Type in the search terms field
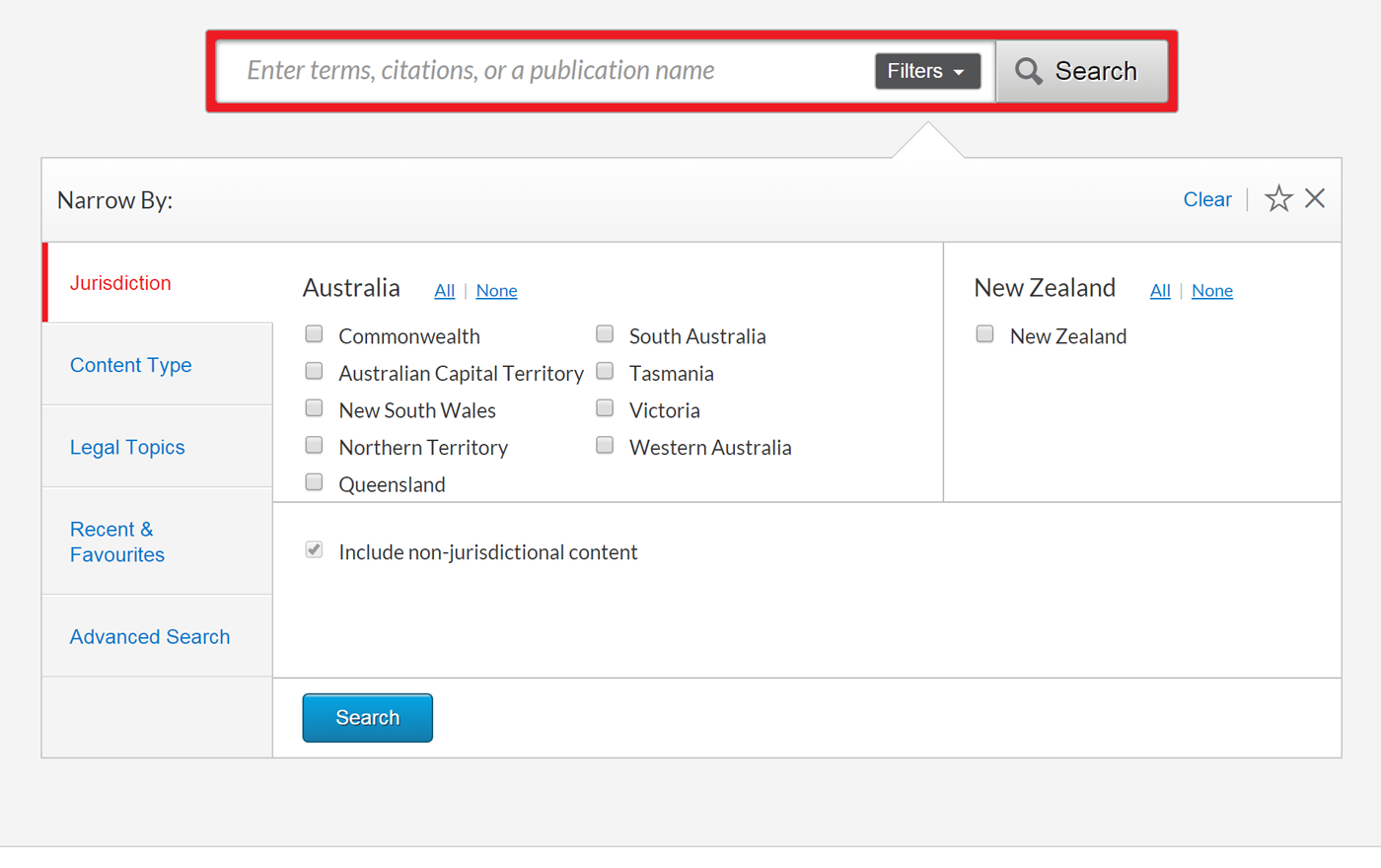This screenshot has height=868, width=1381. pyautogui.click(x=543, y=71)
